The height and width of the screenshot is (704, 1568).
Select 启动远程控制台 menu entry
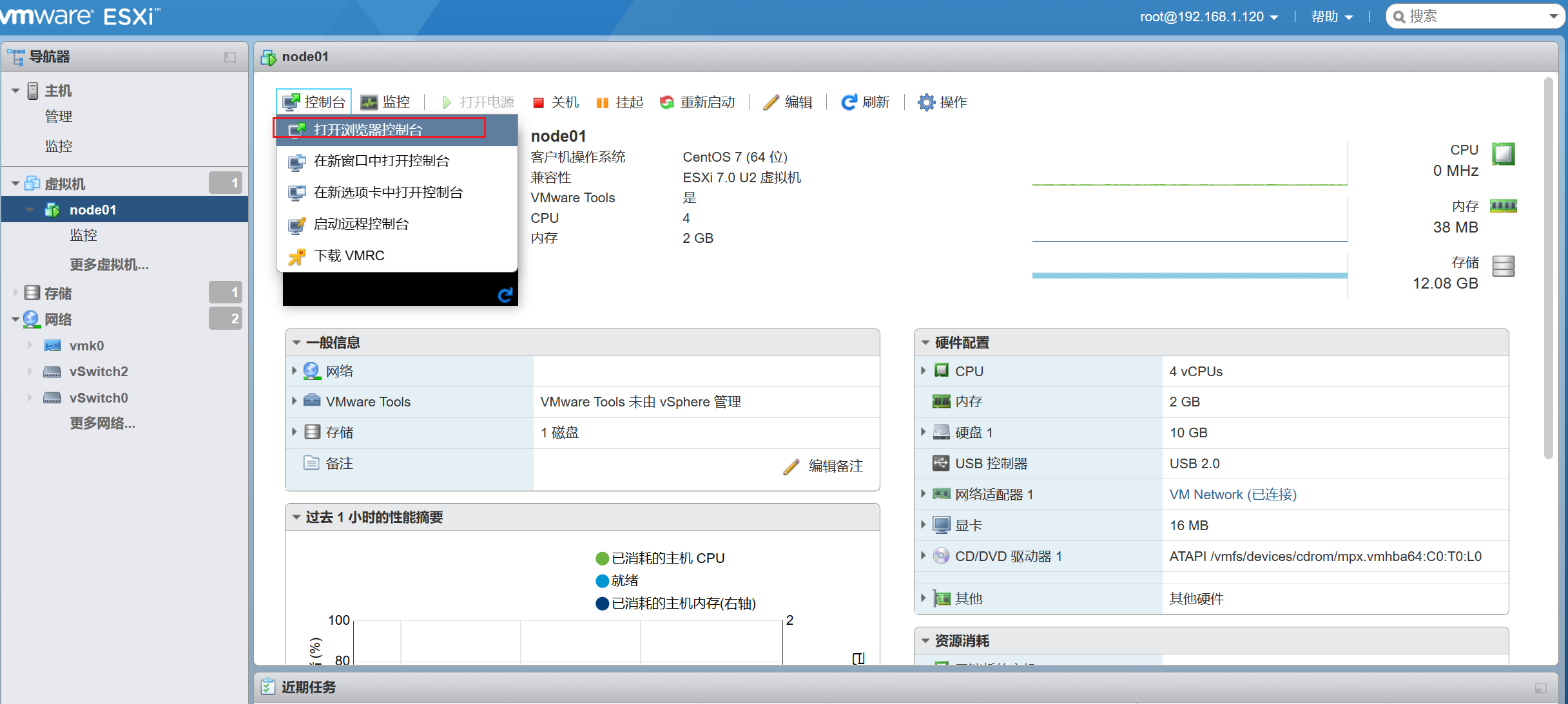pyautogui.click(x=397, y=224)
